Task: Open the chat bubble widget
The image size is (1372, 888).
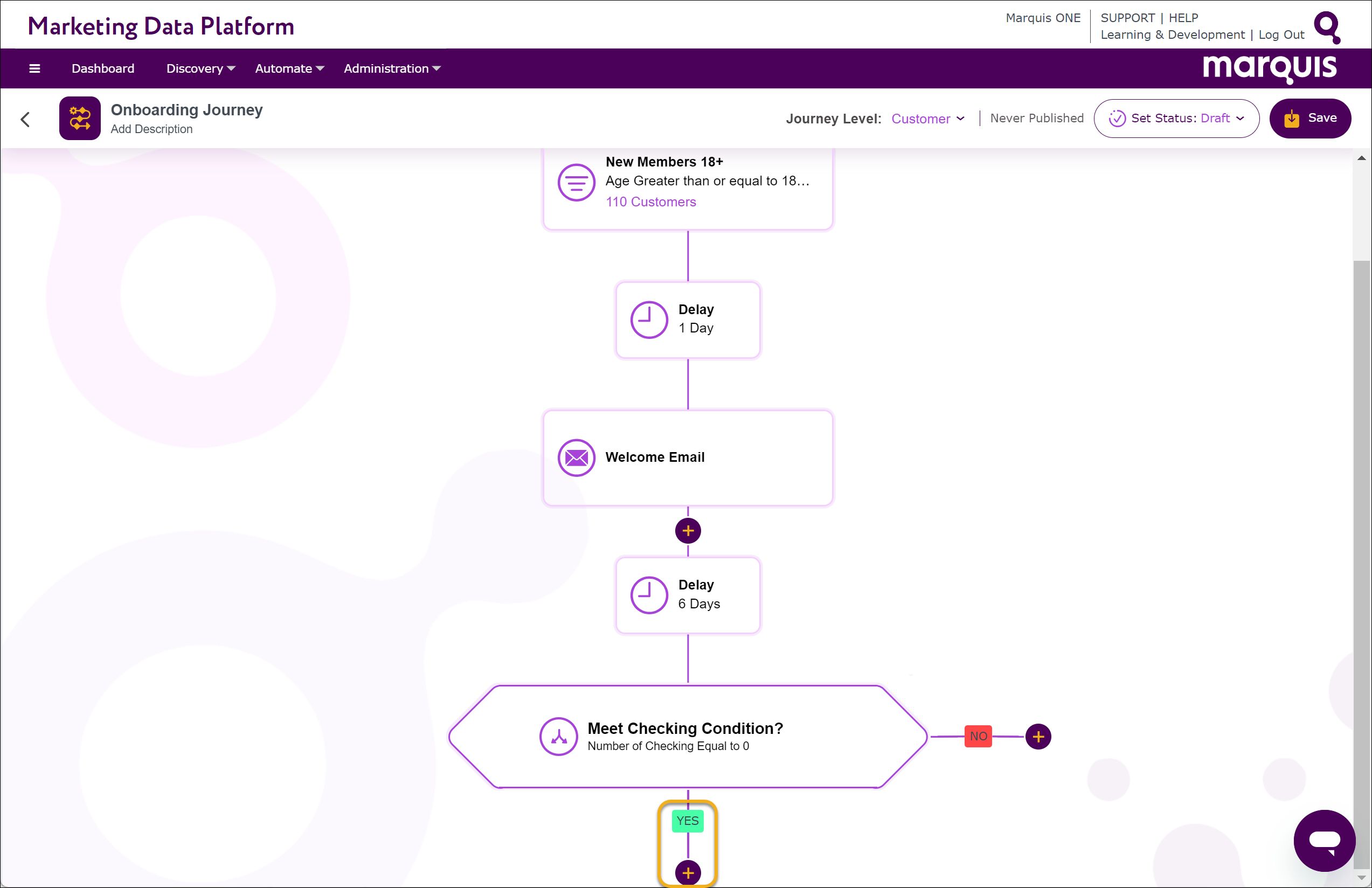Action: (1324, 840)
